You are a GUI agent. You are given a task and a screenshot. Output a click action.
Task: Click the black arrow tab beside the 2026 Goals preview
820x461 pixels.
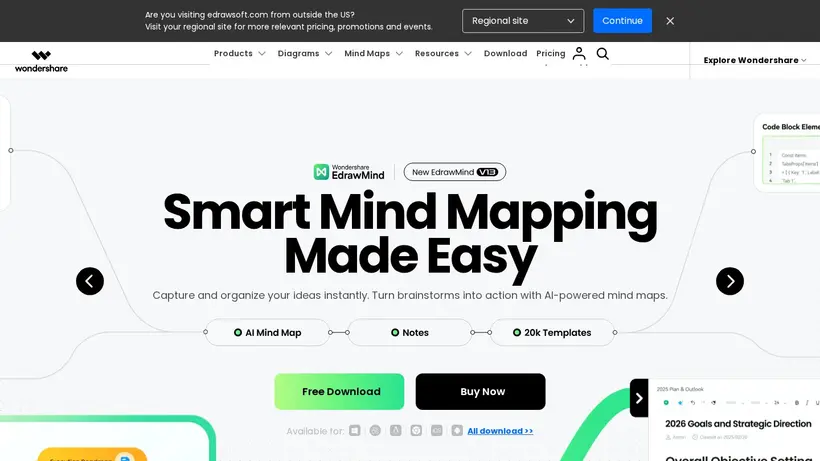[x=639, y=398]
